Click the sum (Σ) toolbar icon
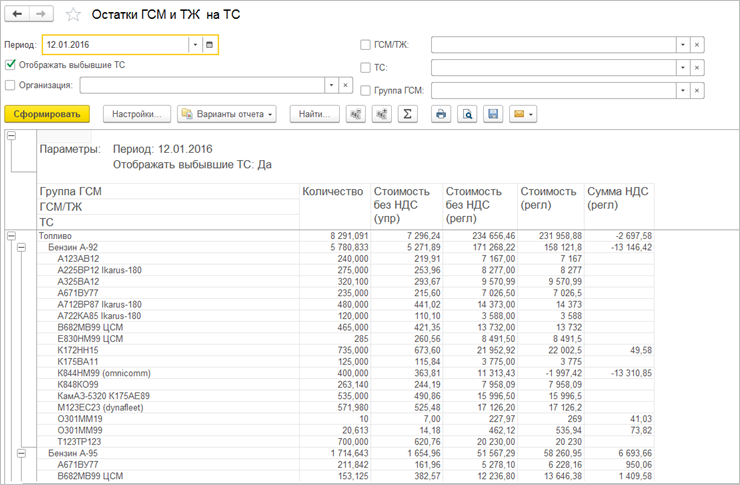 [407, 114]
